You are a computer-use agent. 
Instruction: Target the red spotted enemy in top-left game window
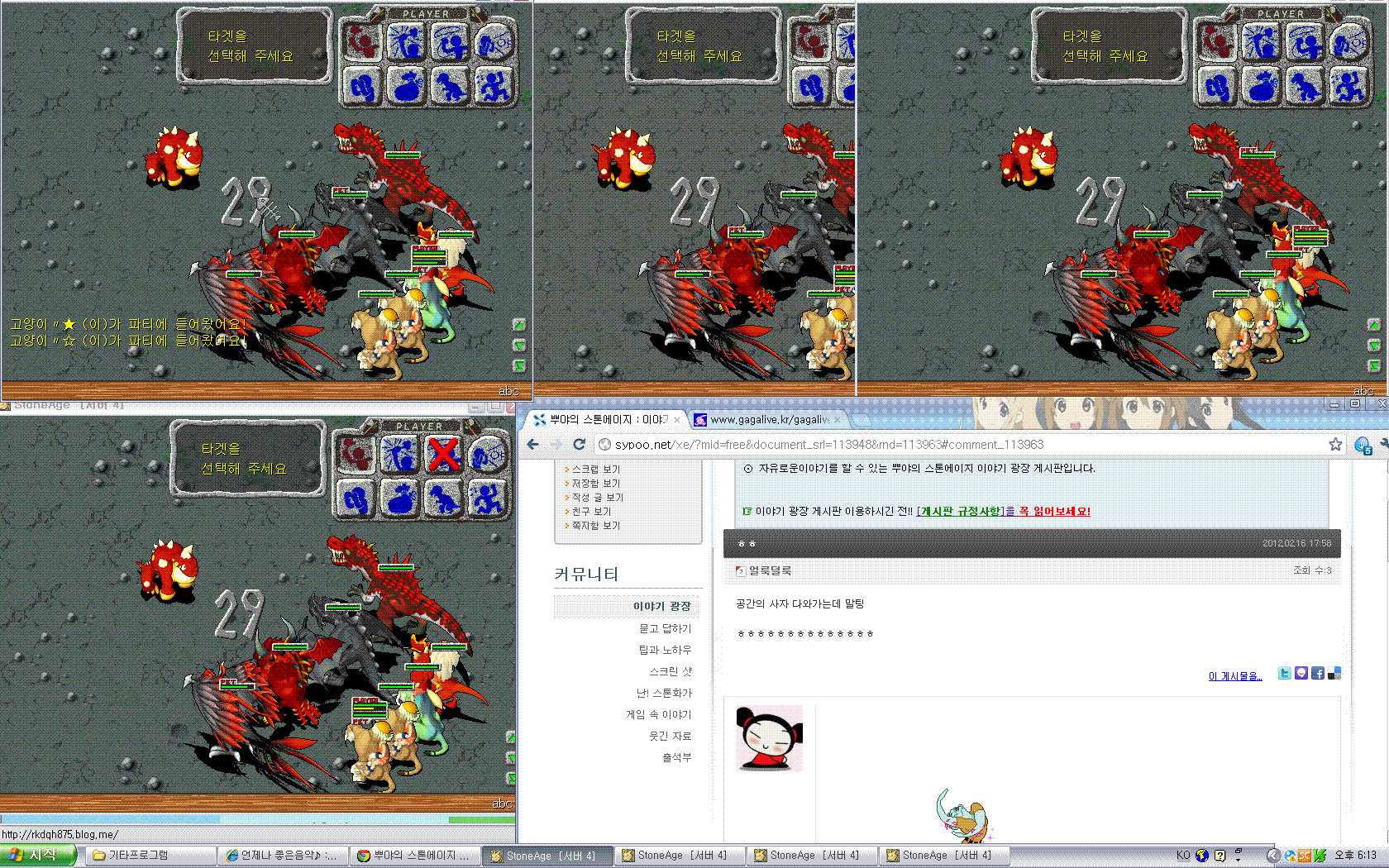click(x=174, y=157)
